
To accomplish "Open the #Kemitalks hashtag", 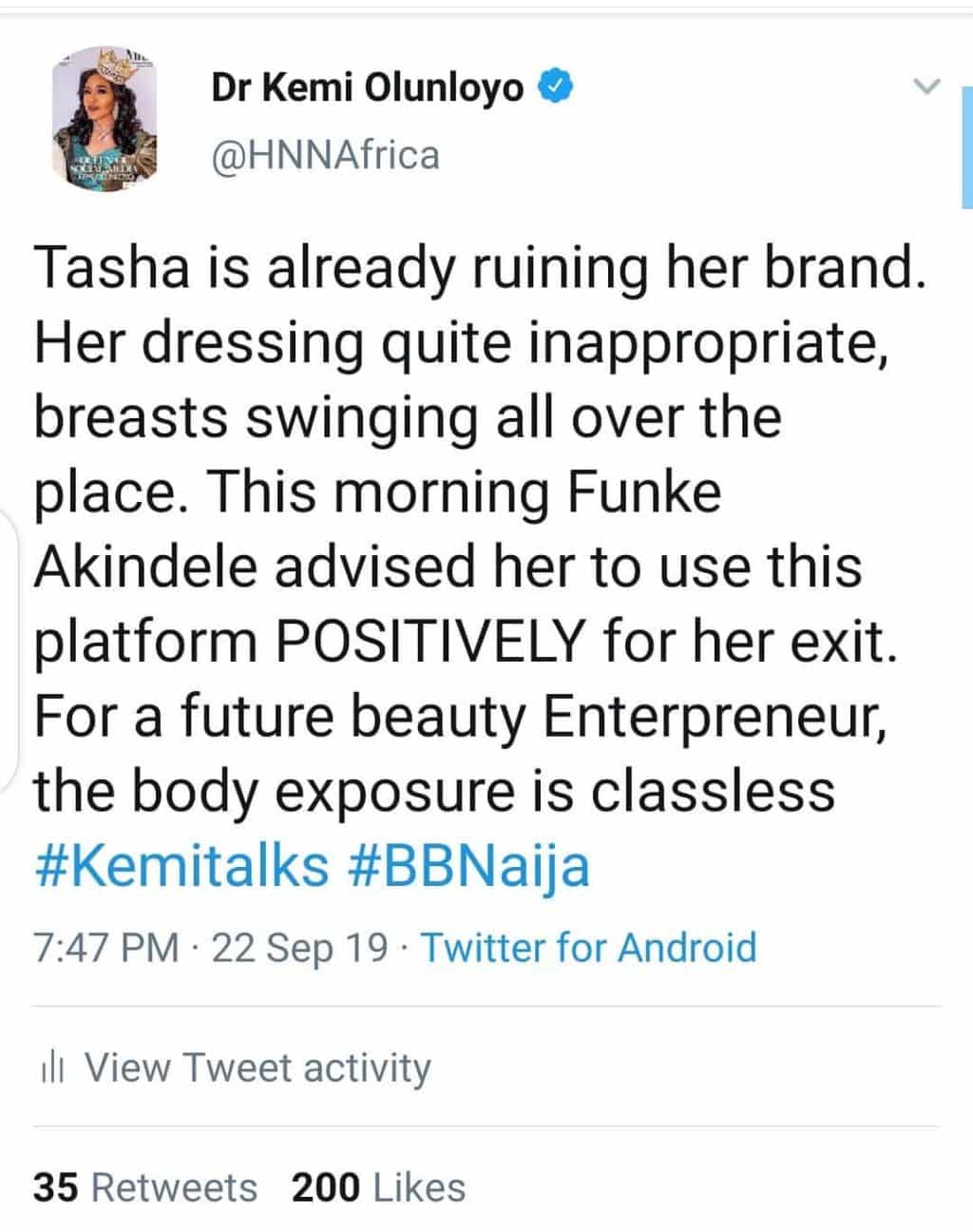I will [181, 866].
